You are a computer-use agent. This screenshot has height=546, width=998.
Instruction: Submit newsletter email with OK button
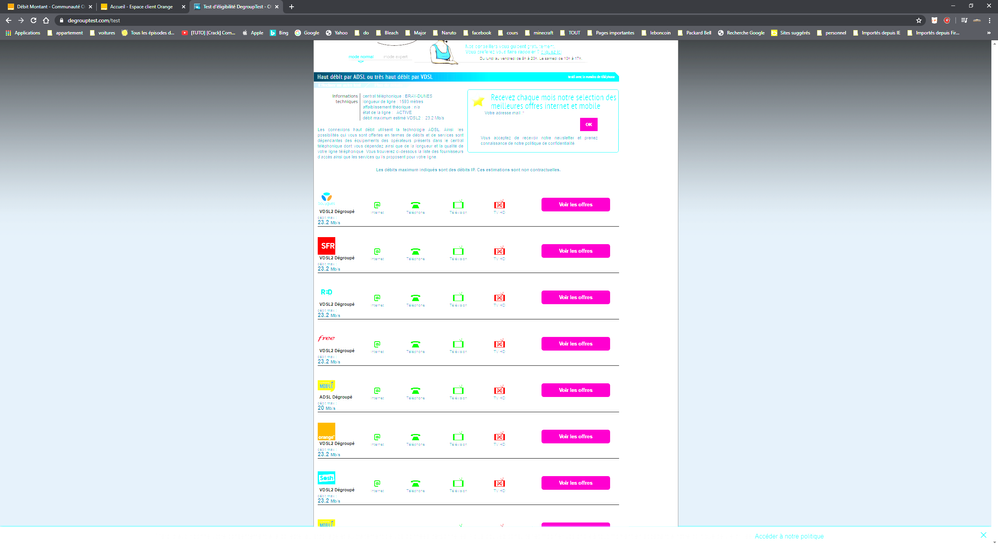click(588, 124)
